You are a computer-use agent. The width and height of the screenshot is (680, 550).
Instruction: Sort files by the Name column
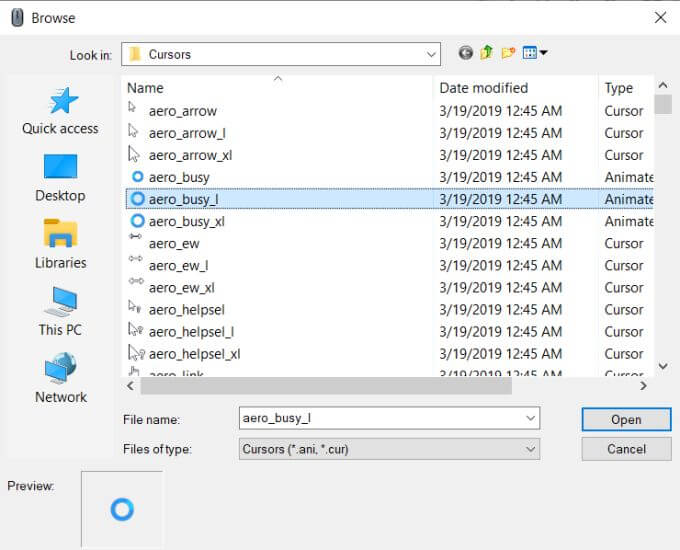click(145, 88)
